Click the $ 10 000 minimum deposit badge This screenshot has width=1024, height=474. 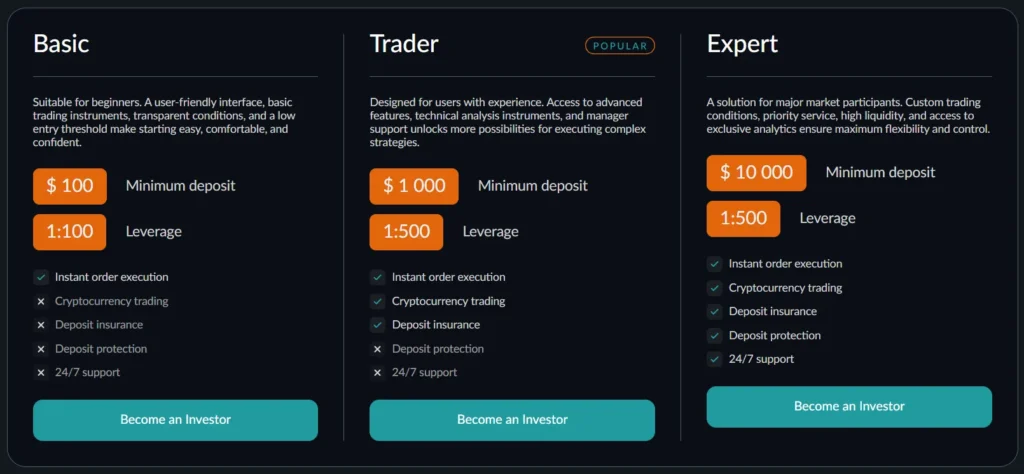point(757,173)
